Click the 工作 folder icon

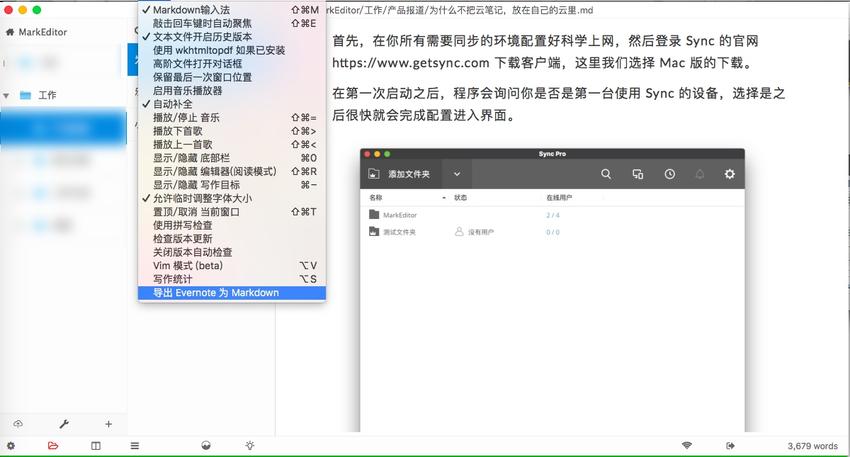pos(25,95)
